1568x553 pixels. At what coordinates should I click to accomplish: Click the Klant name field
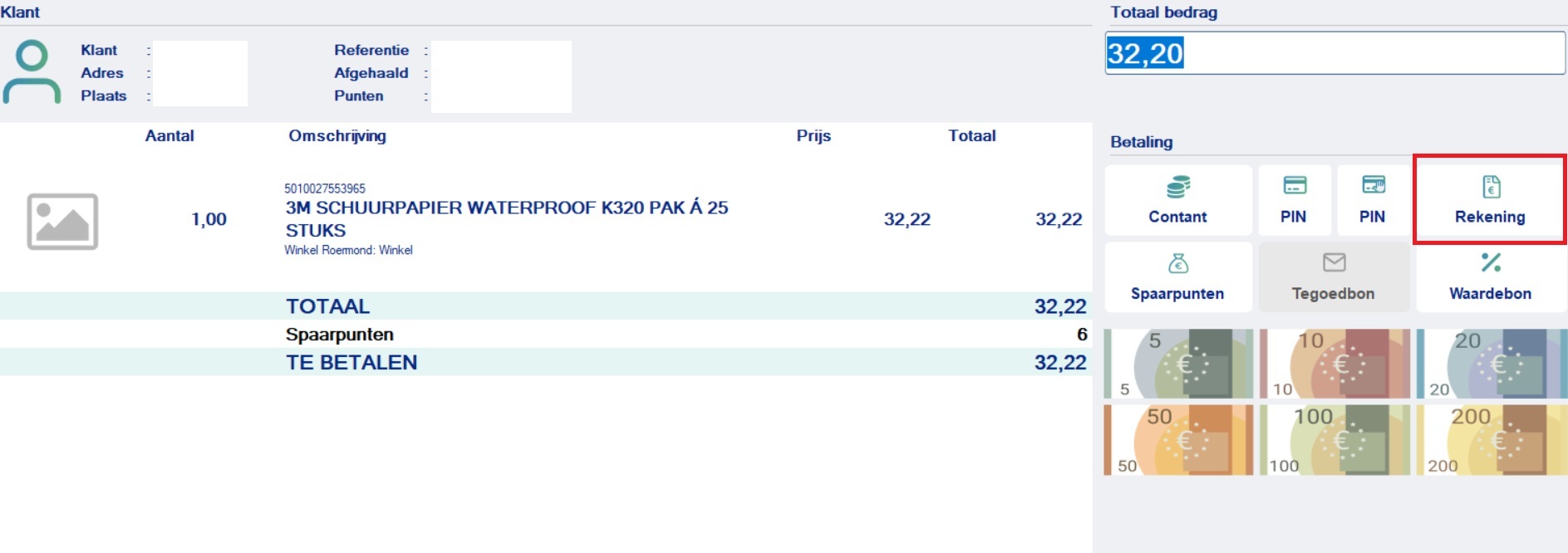[x=199, y=51]
